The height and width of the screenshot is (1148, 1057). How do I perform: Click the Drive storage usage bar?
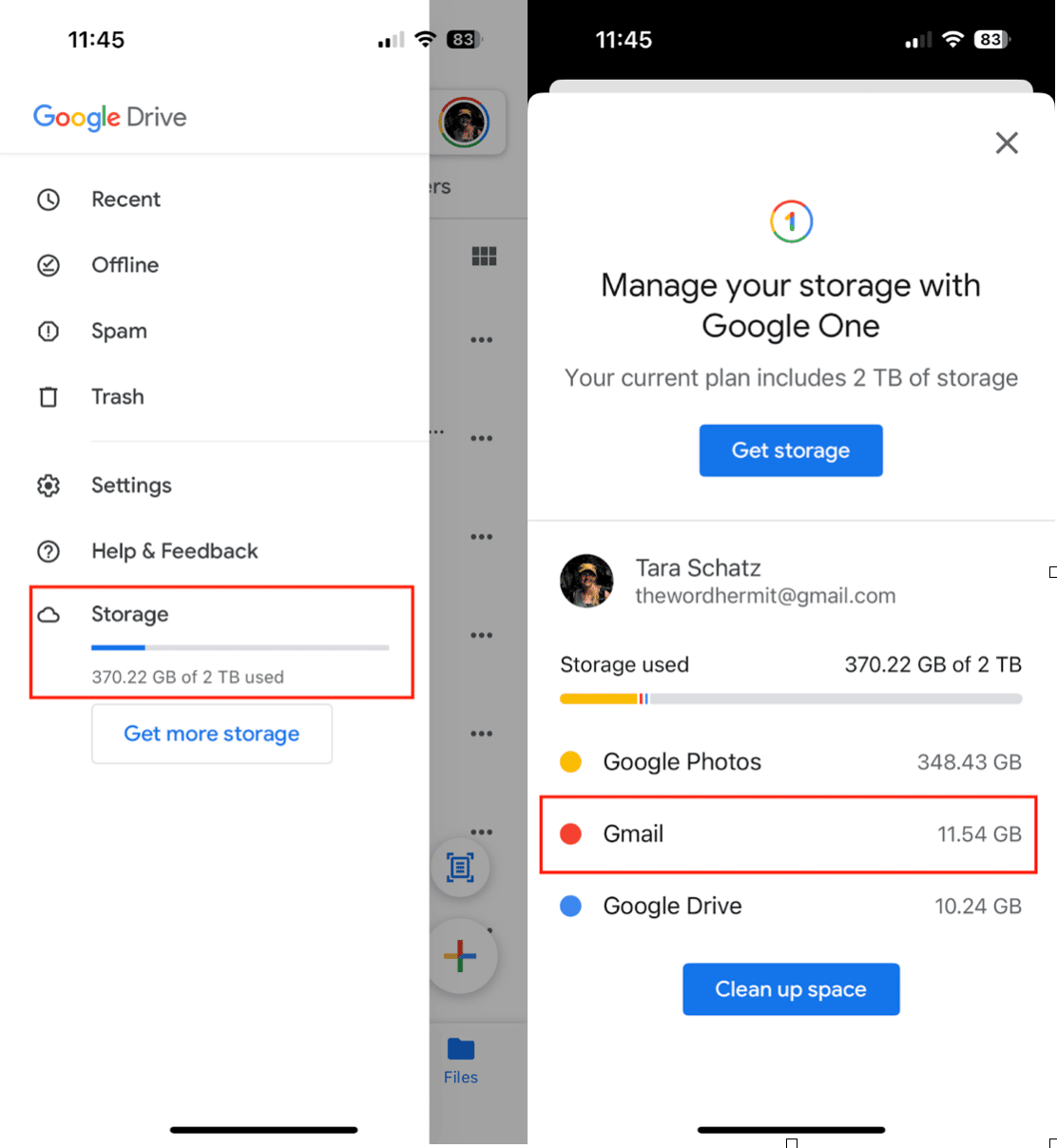click(x=240, y=648)
